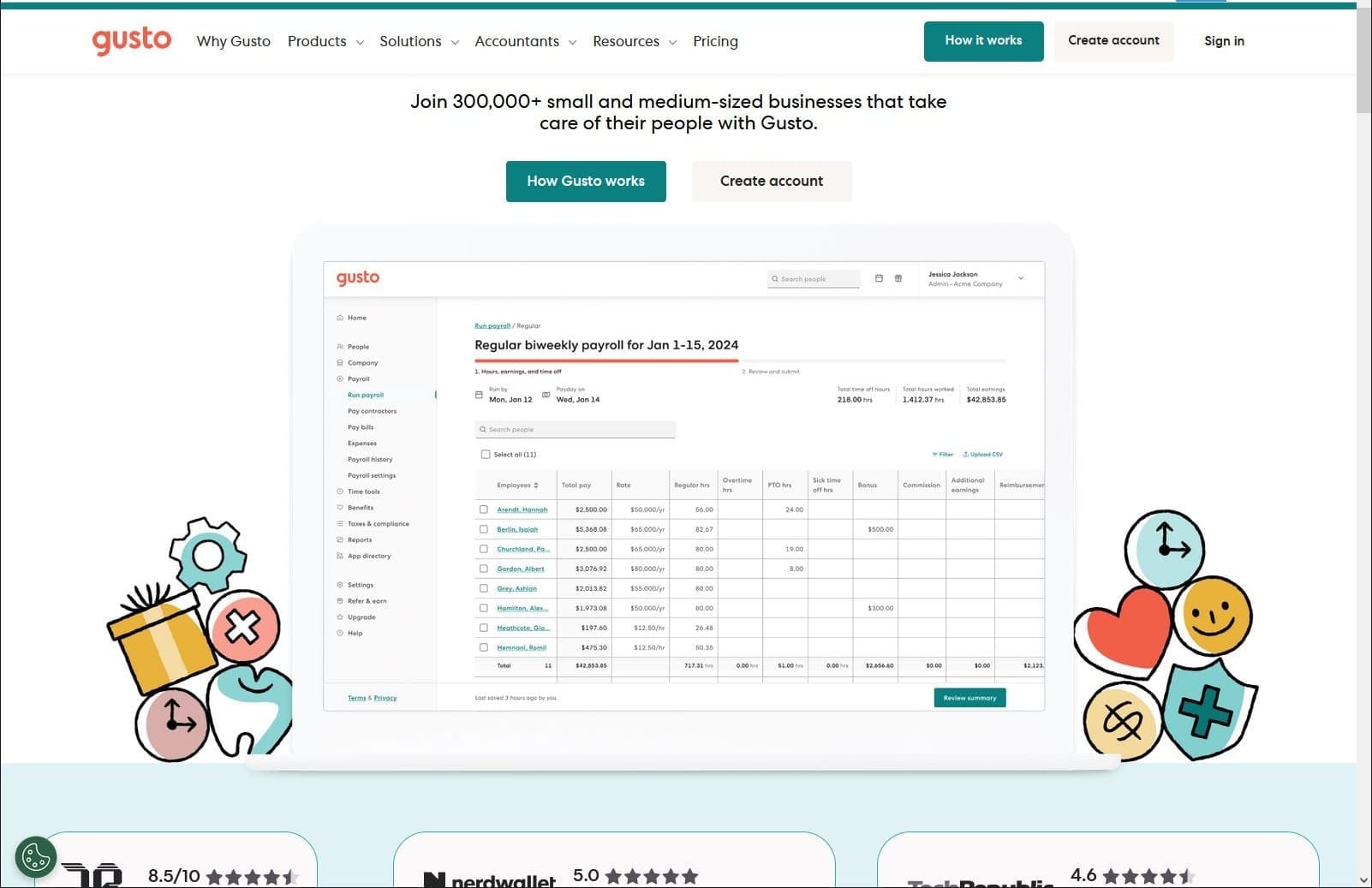Click the App directory icon
This screenshot has width=1372, height=888.
pos(340,556)
